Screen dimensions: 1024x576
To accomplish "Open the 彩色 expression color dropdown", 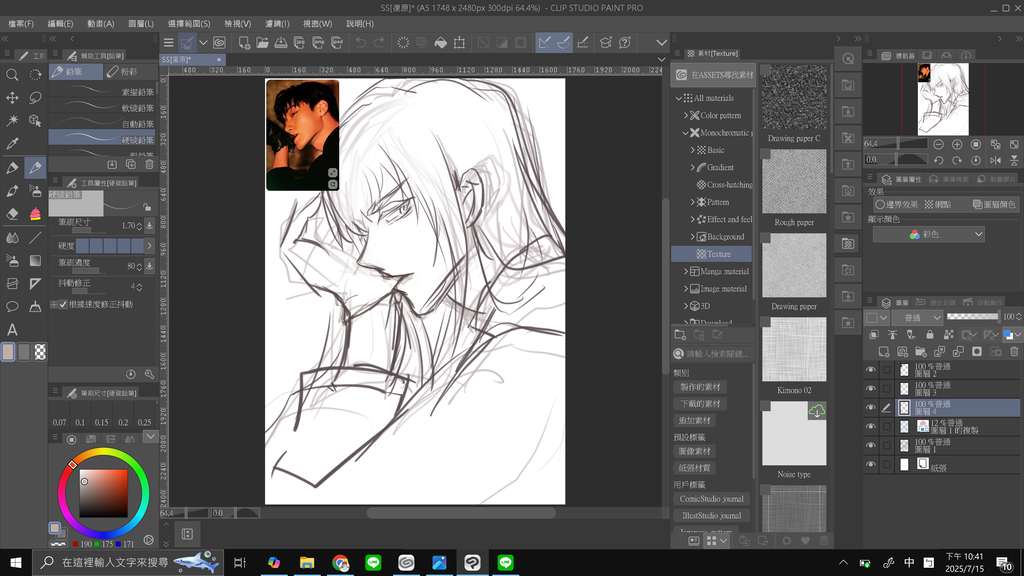I will click(x=929, y=234).
